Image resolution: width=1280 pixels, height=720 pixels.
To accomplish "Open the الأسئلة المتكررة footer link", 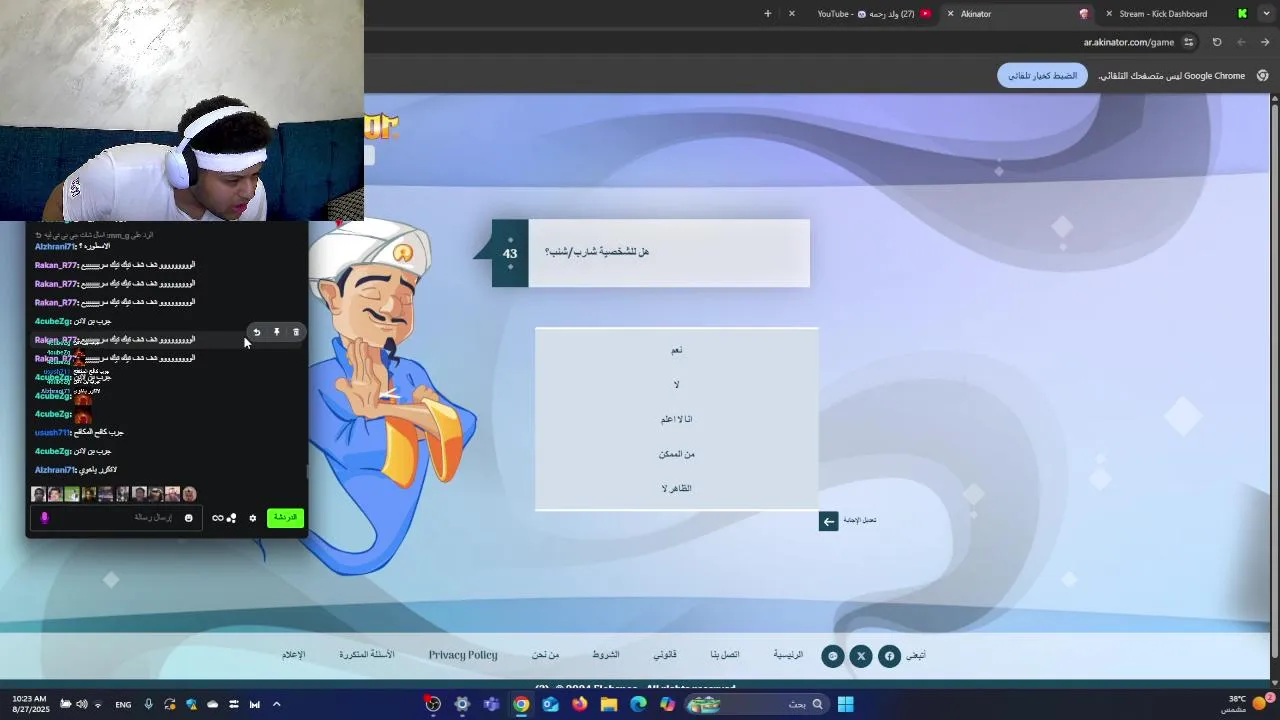I will click(x=367, y=655).
